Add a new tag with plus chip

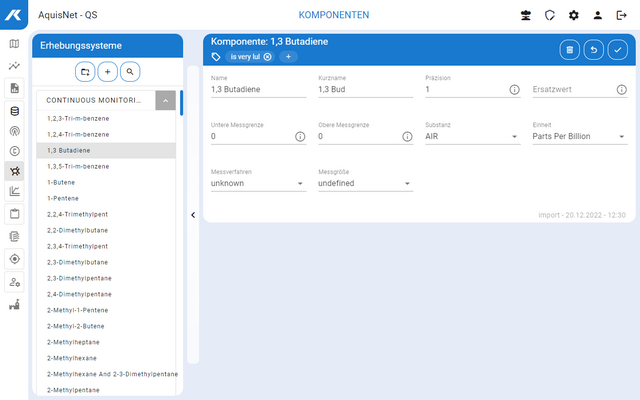coord(288,57)
